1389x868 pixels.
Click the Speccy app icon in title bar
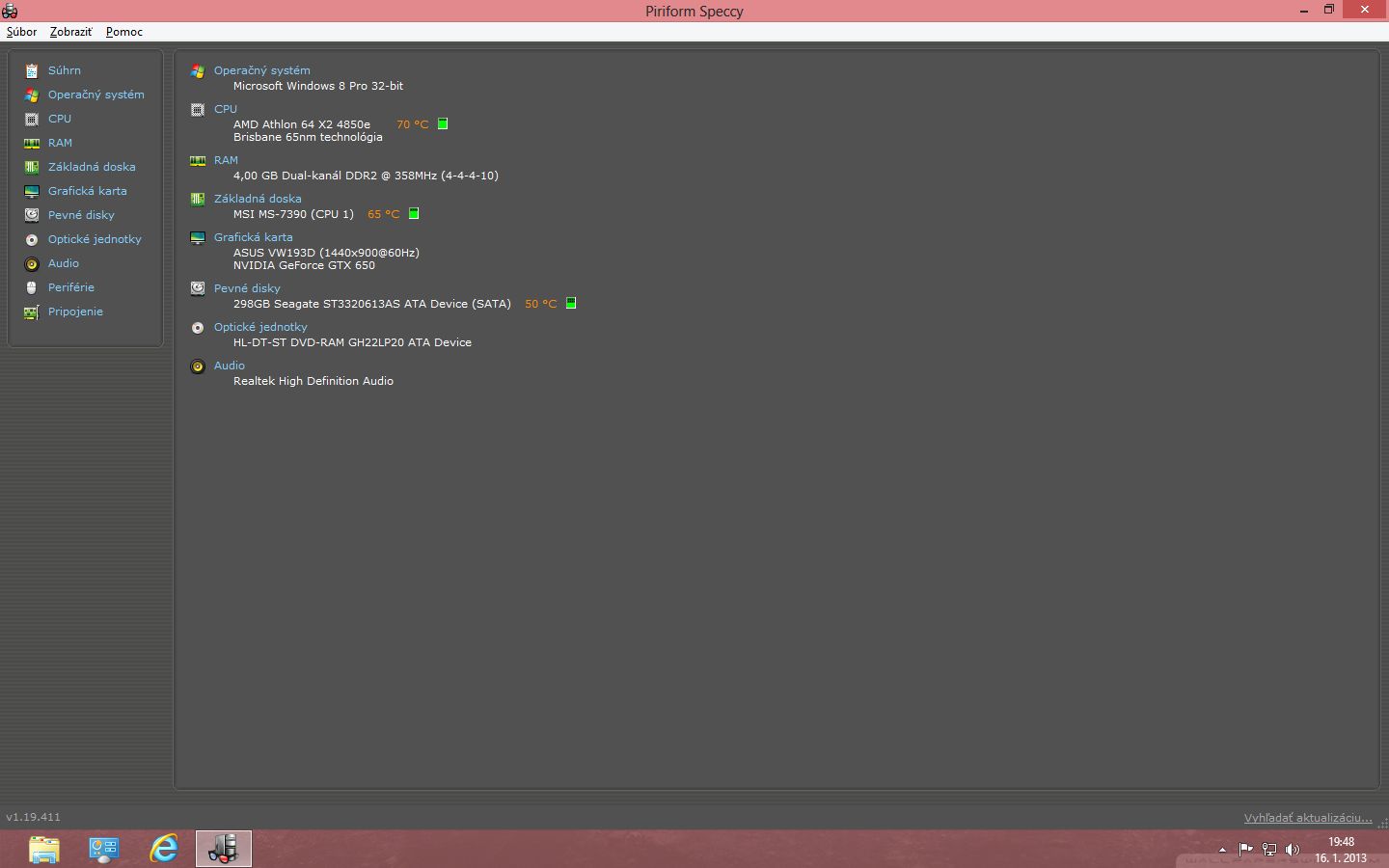(10, 11)
